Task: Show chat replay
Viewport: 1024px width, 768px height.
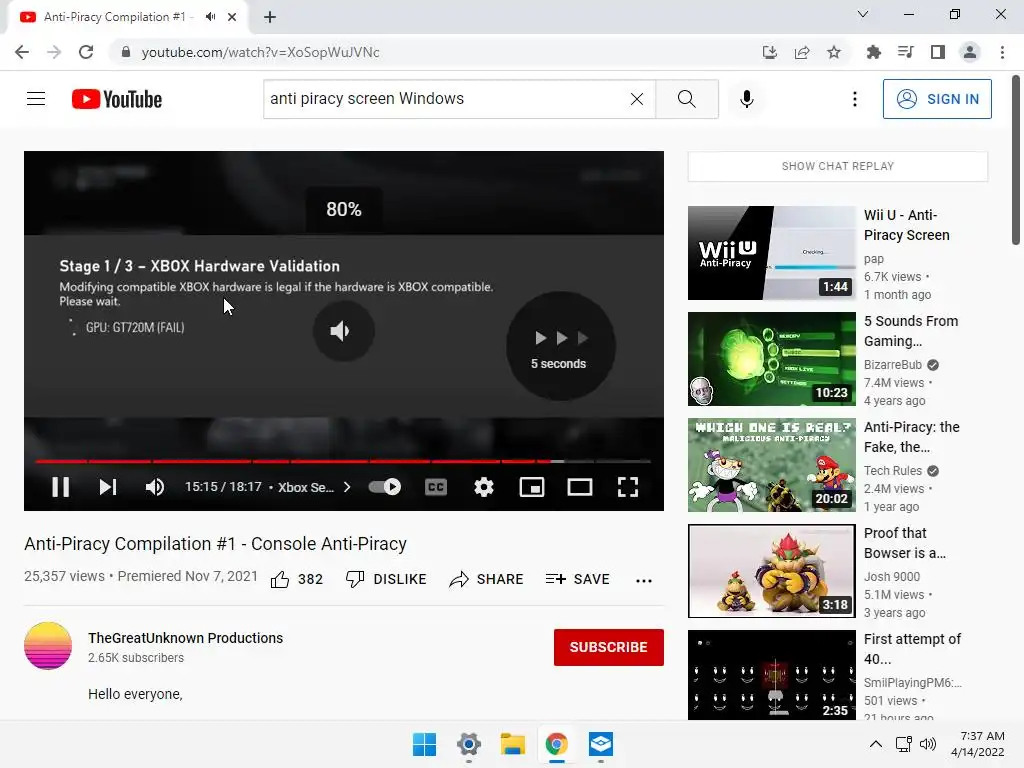Action: coord(838,166)
